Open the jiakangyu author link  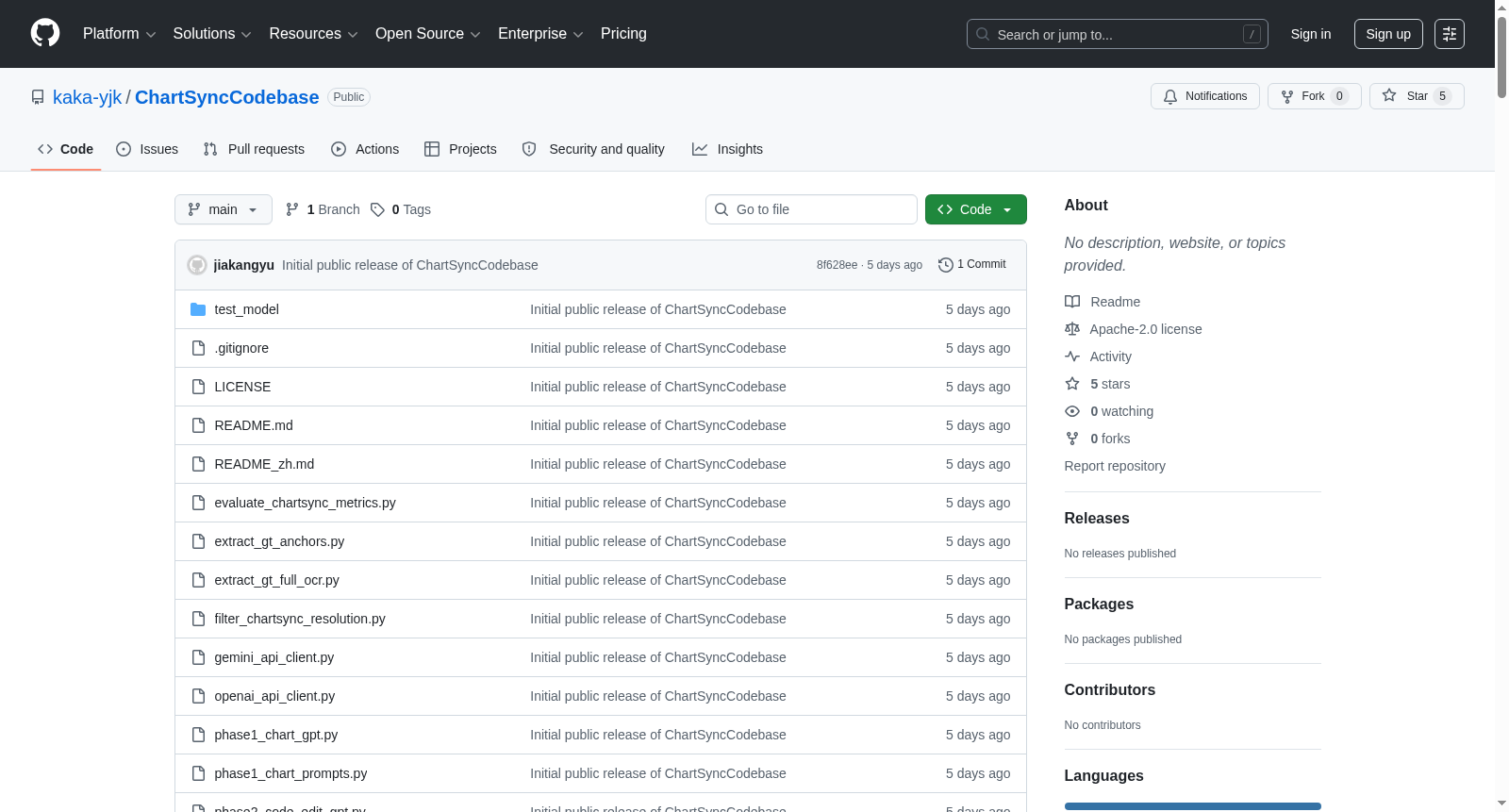[x=244, y=265]
